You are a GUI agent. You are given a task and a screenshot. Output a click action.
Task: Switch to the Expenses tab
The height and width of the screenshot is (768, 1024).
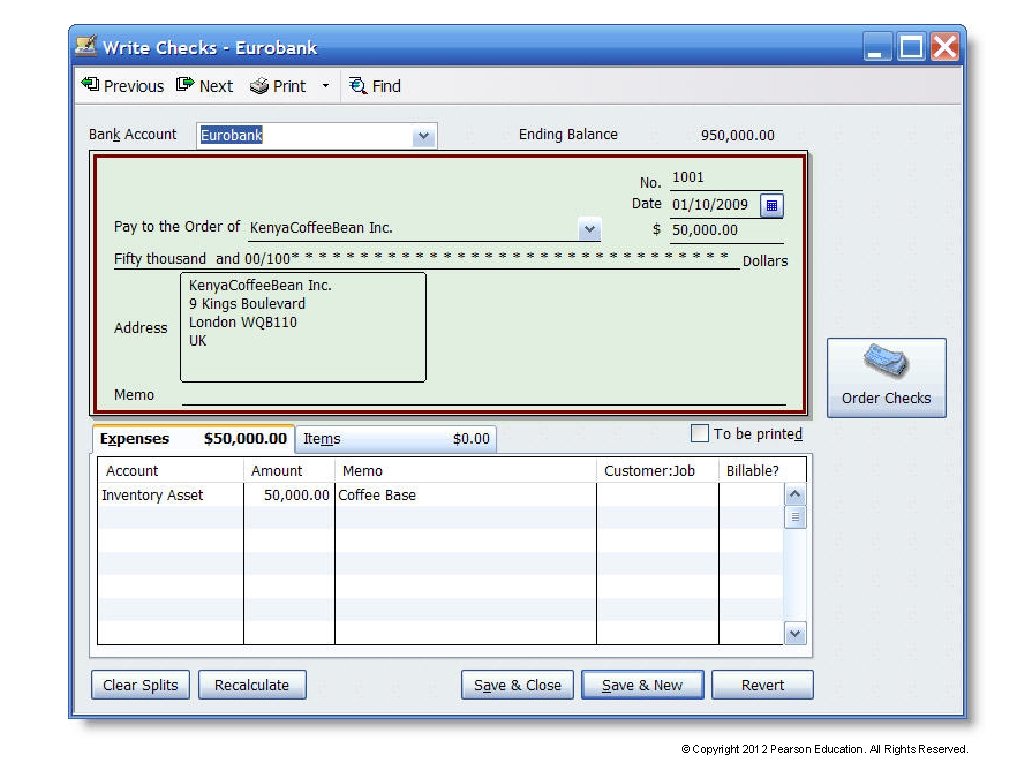(193, 439)
